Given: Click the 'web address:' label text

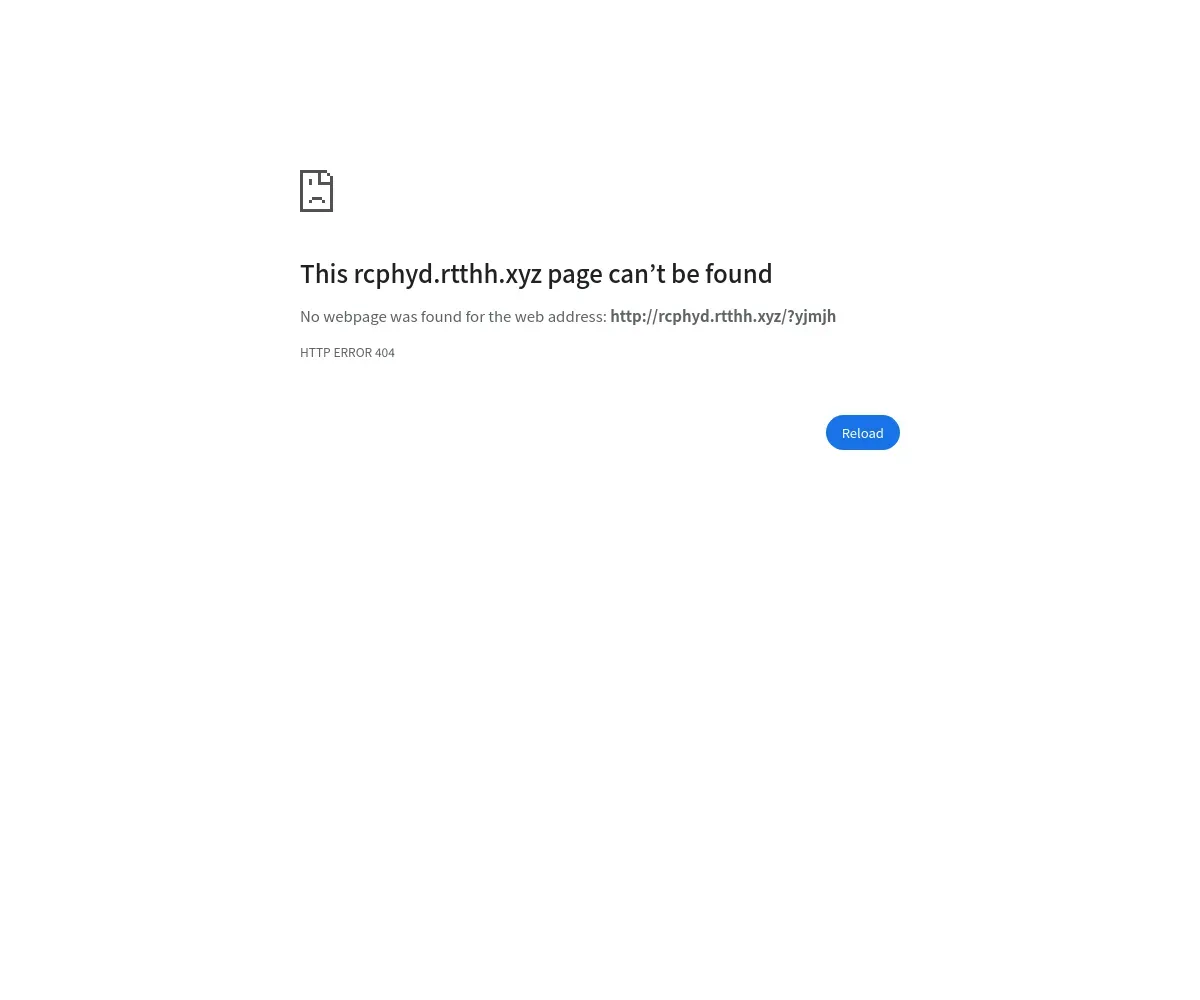Looking at the screenshot, I should click(x=560, y=316).
